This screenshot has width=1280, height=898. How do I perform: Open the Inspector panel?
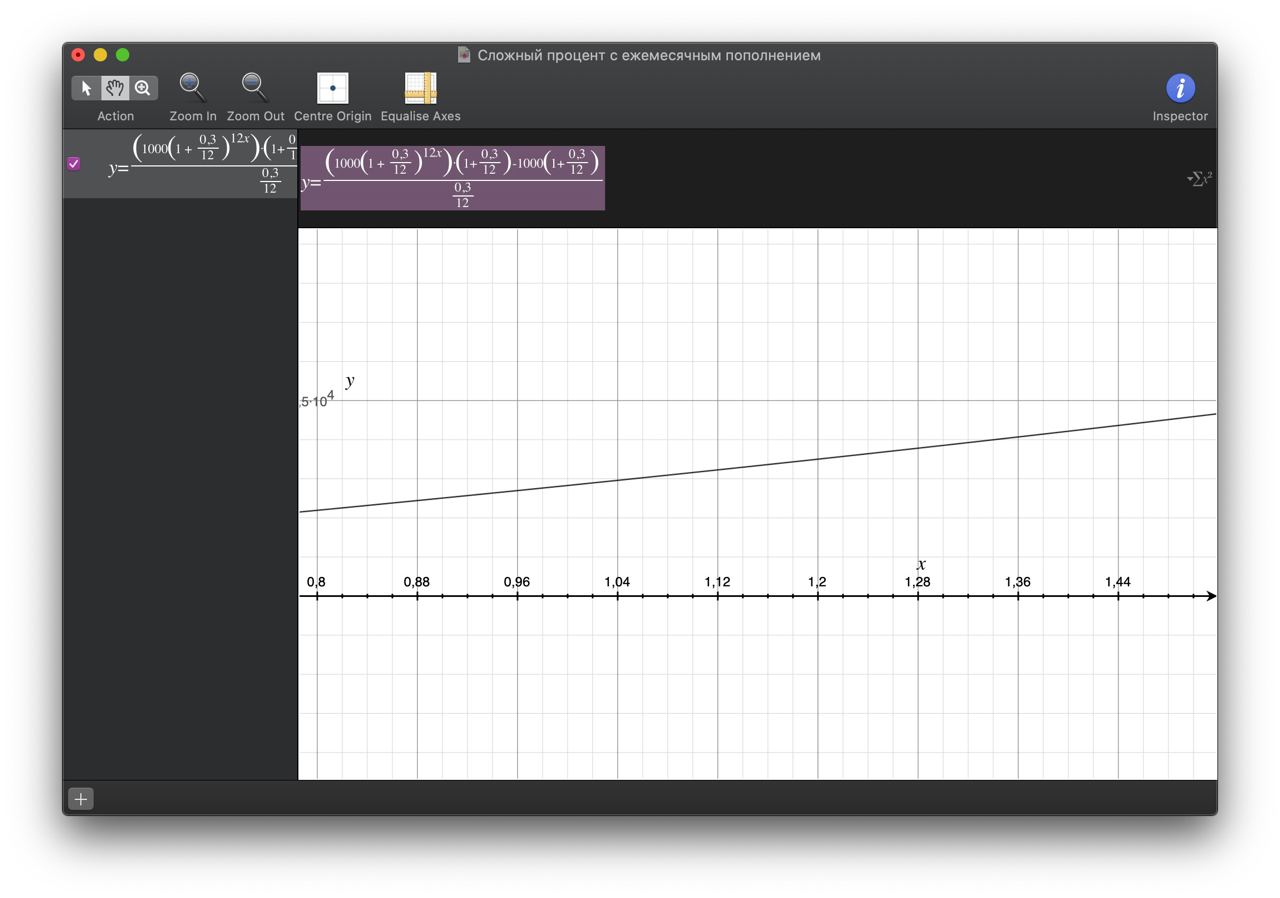[1180, 88]
